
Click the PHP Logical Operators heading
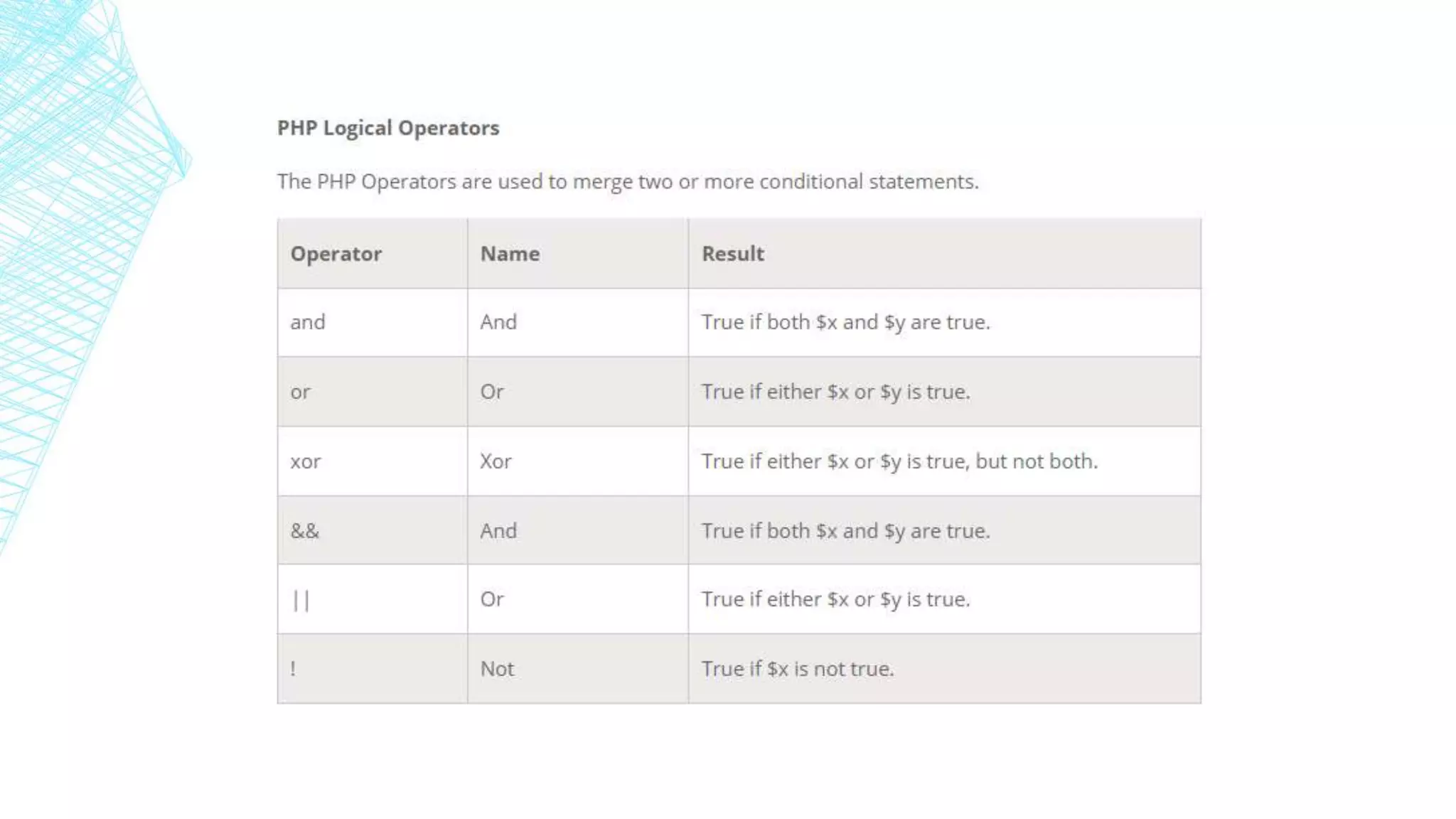388,128
